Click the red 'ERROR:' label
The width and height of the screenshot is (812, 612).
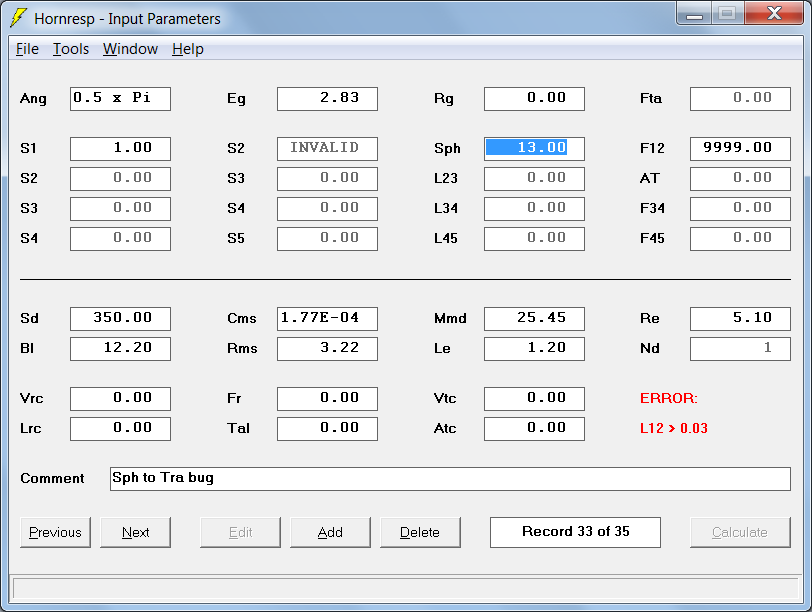669,399
